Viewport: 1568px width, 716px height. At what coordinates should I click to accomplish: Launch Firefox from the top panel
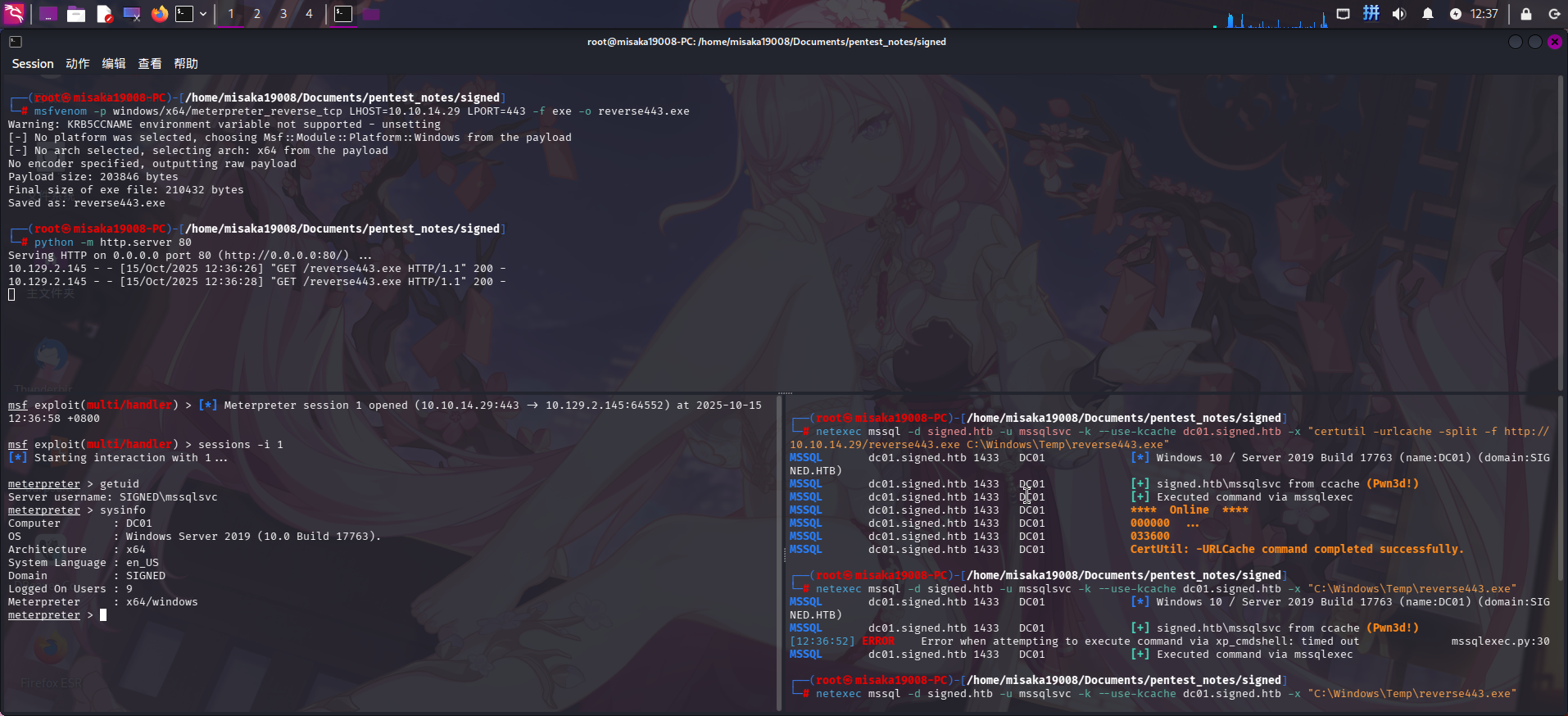[x=160, y=14]
